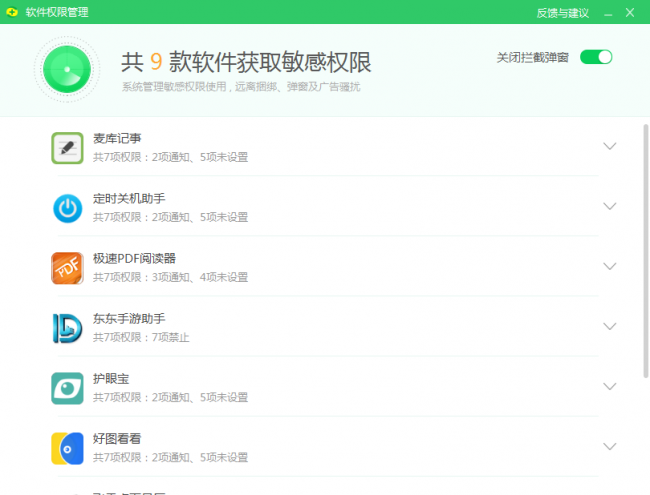Open the 反馈与建议 feedback link

coord(562,12)
